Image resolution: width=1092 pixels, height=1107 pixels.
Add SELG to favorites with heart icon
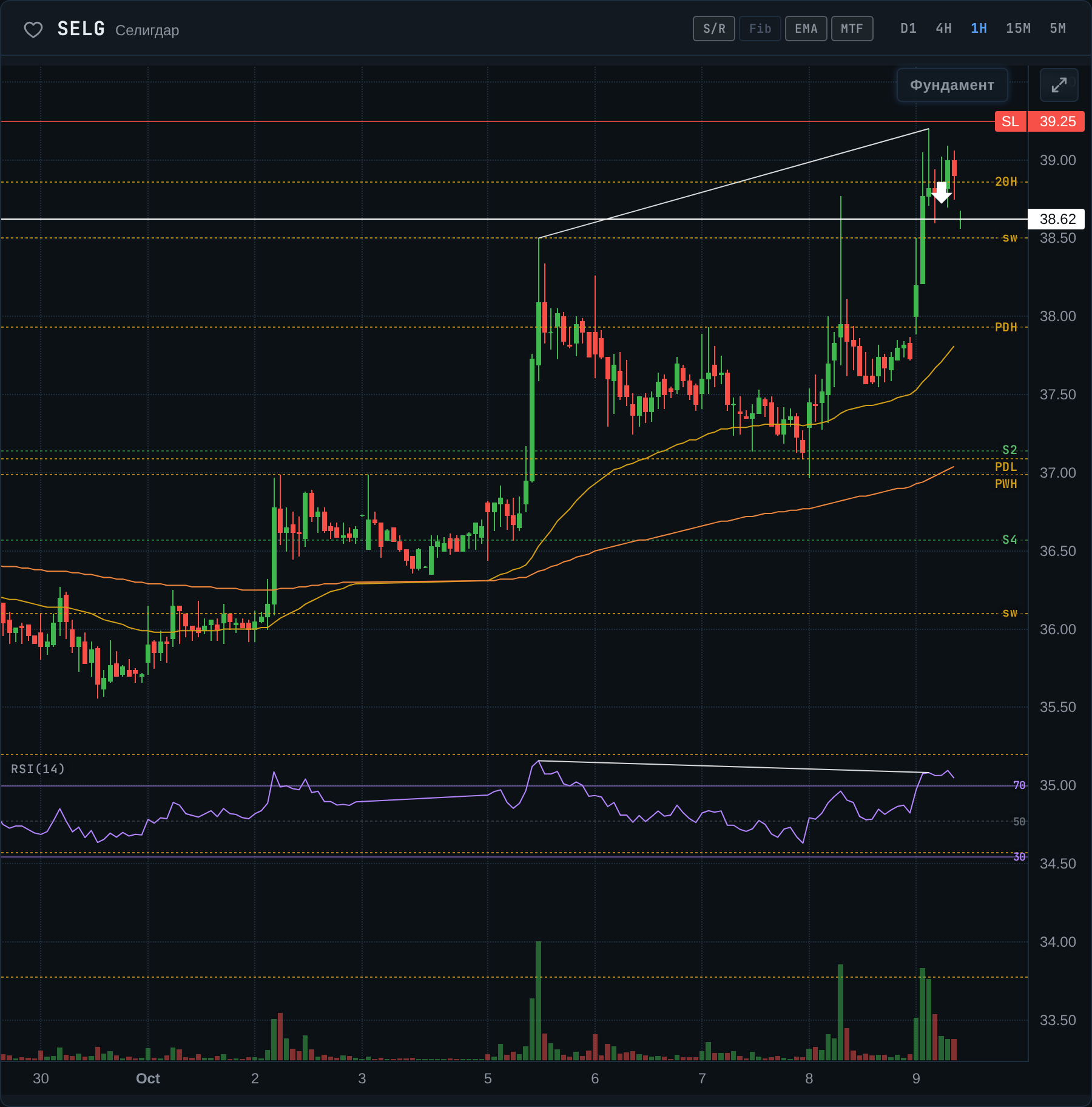point(33,29)
